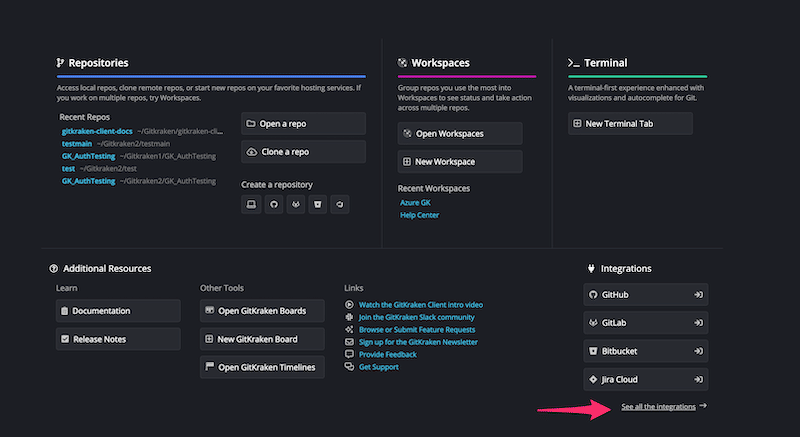Click the sign-in arrow icon for GitHub integration

pos(699,295)
